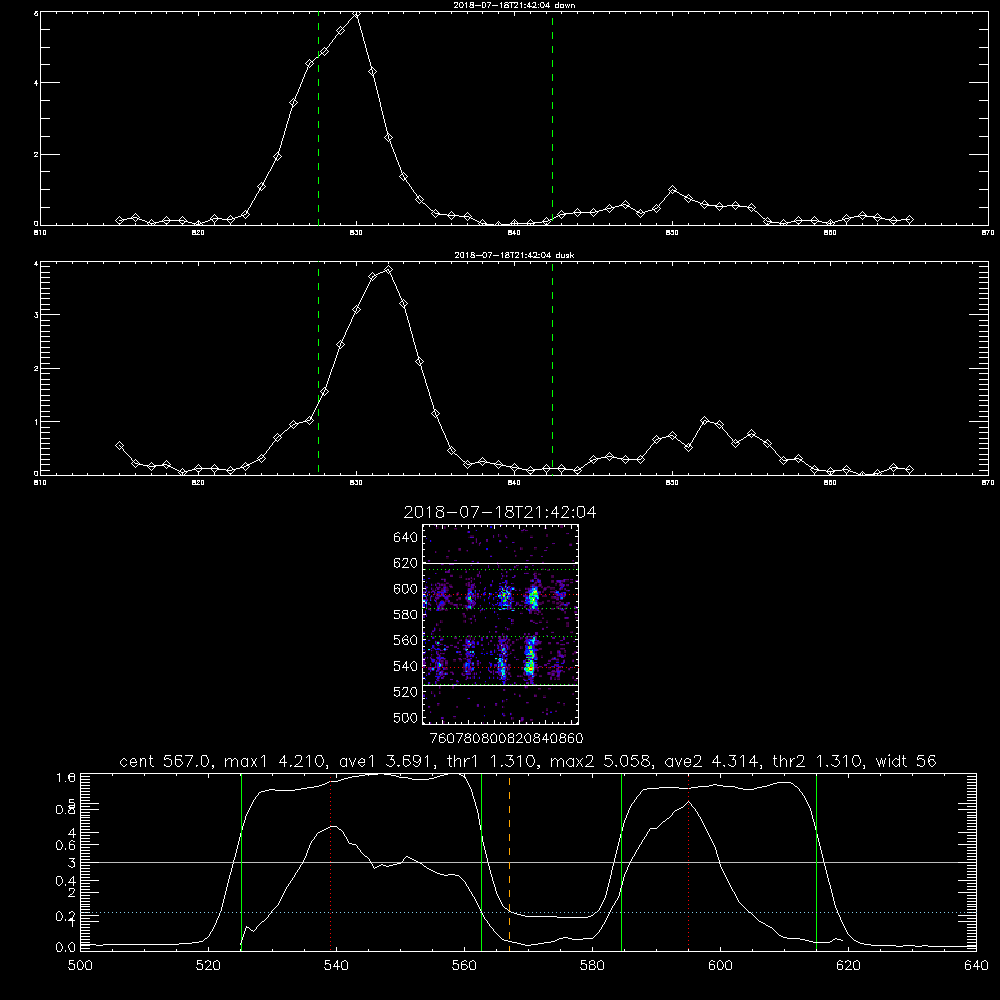Click x-axis label '600' of bottom plot
The image size is (1000, 1000).
720,966
